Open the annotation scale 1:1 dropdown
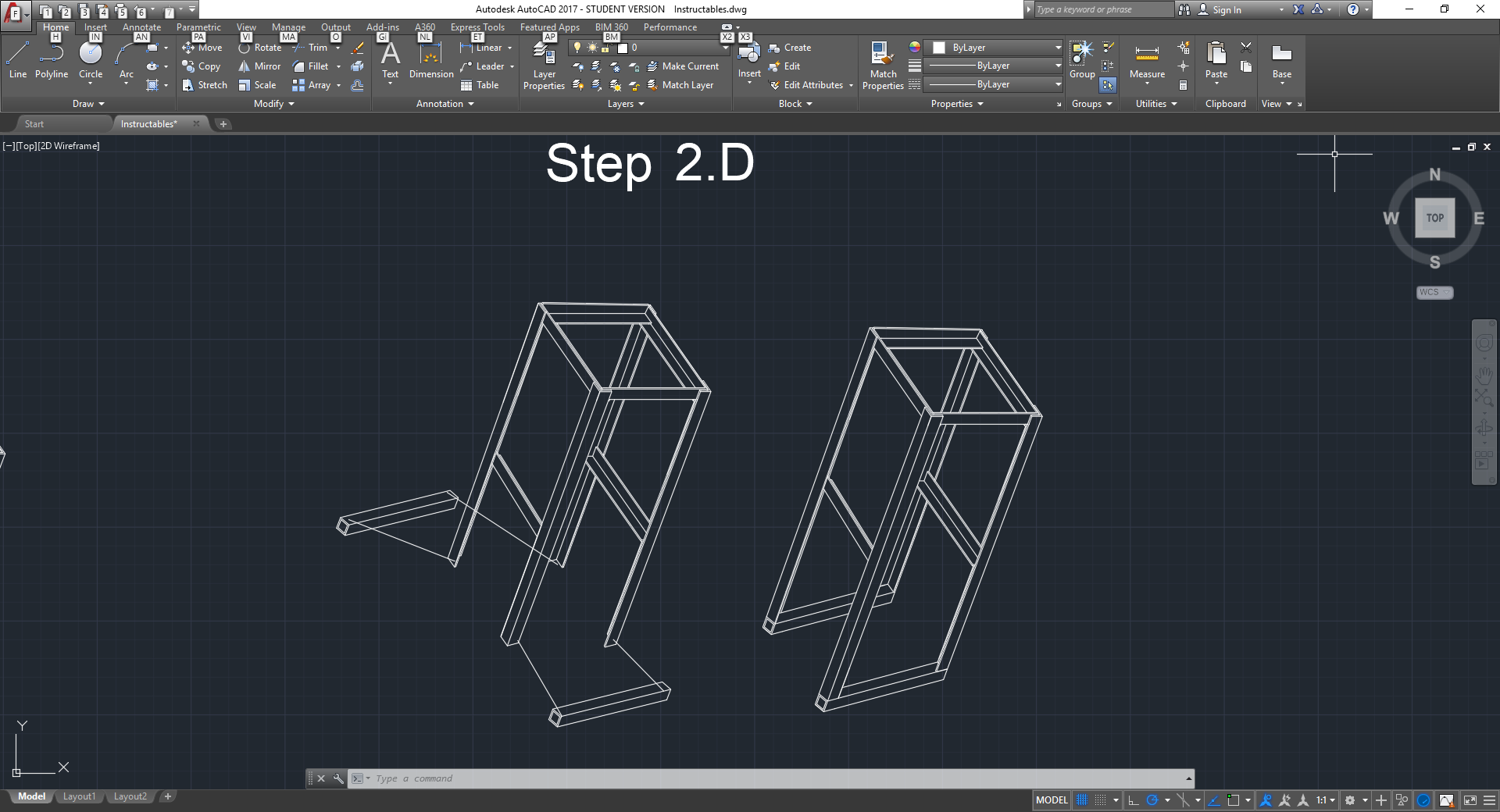This screenshot has width=1500, height=812. [1326, 800]
